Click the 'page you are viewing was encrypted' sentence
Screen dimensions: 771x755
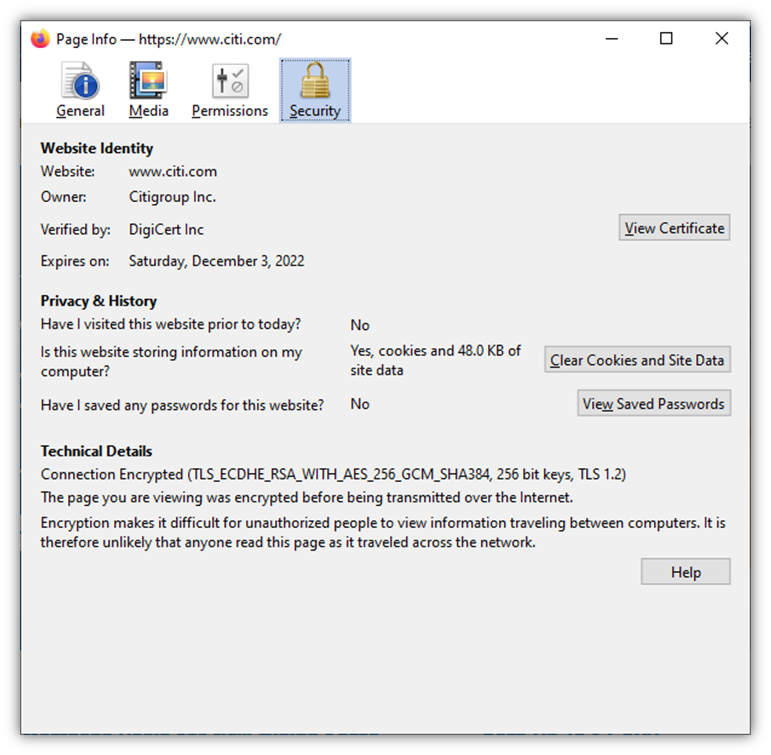pos(307,497)
